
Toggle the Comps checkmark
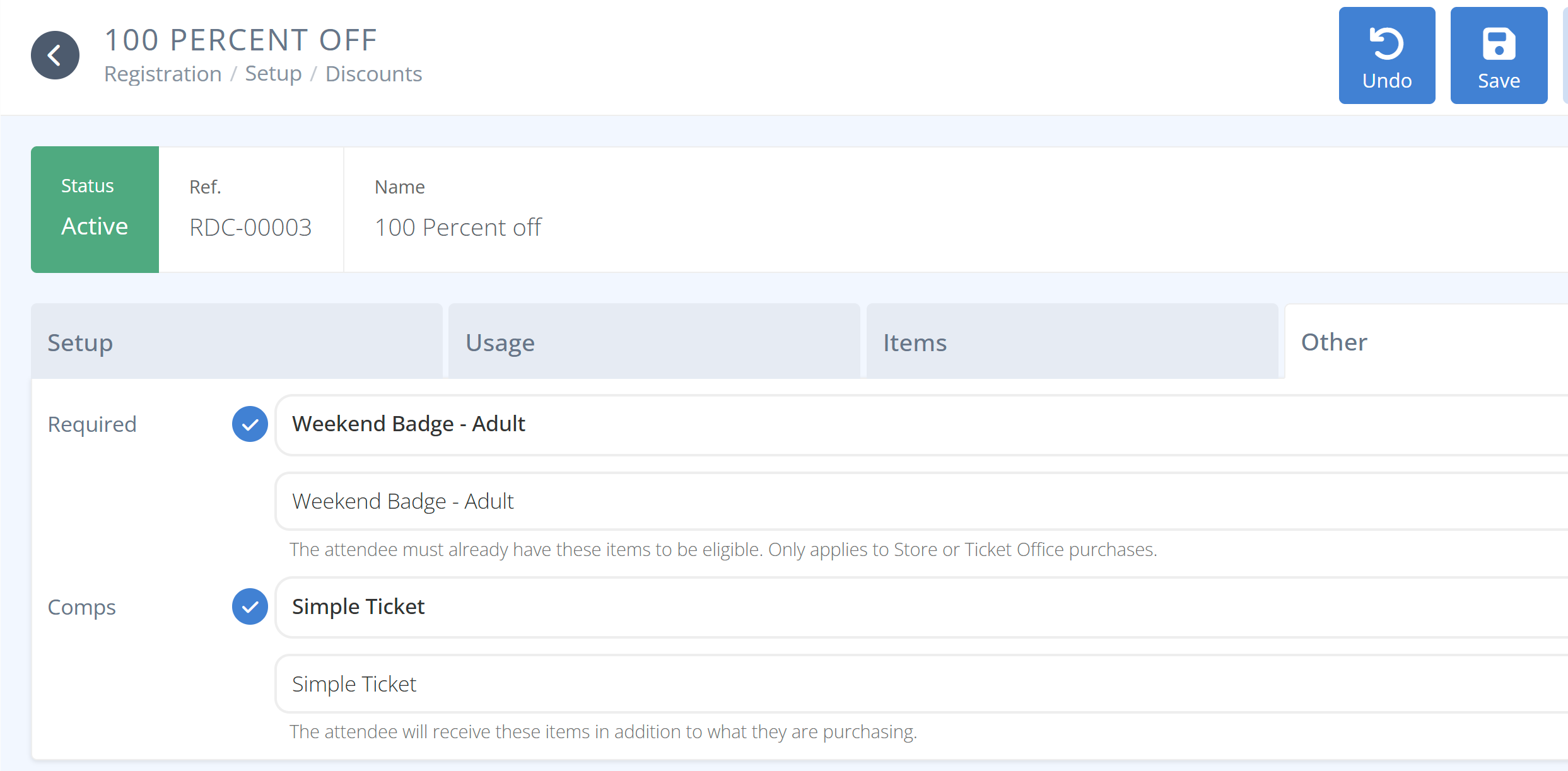click(x=250, y=606)
